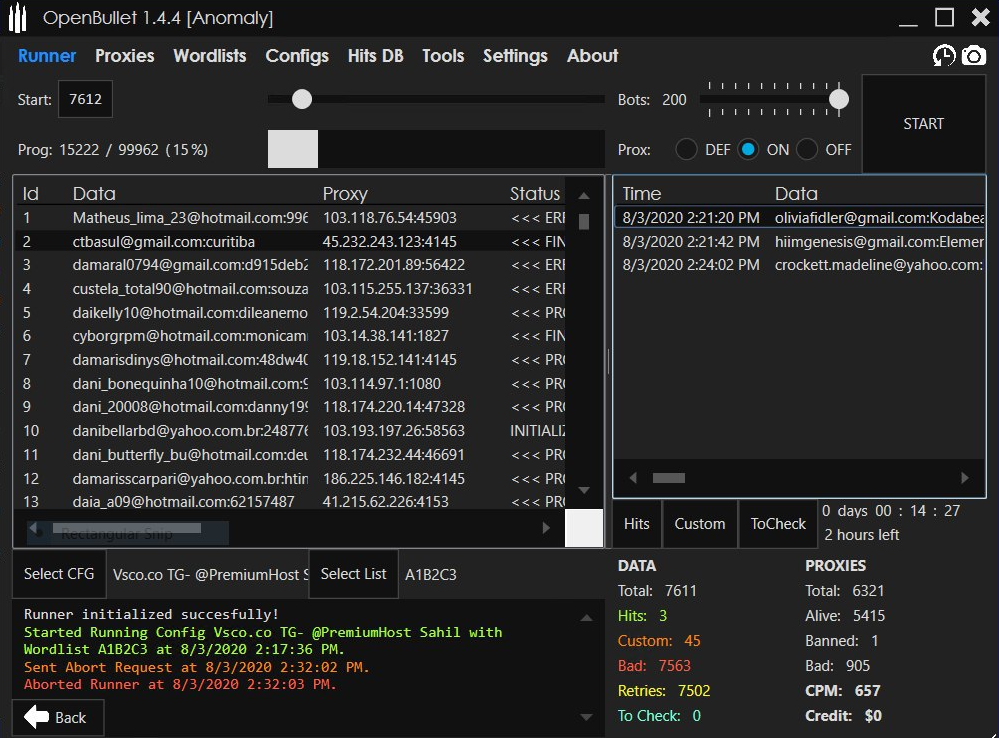Click the up arrow of the log panel
This screenshot has height=738, width=999.
(x=587, y=618)
